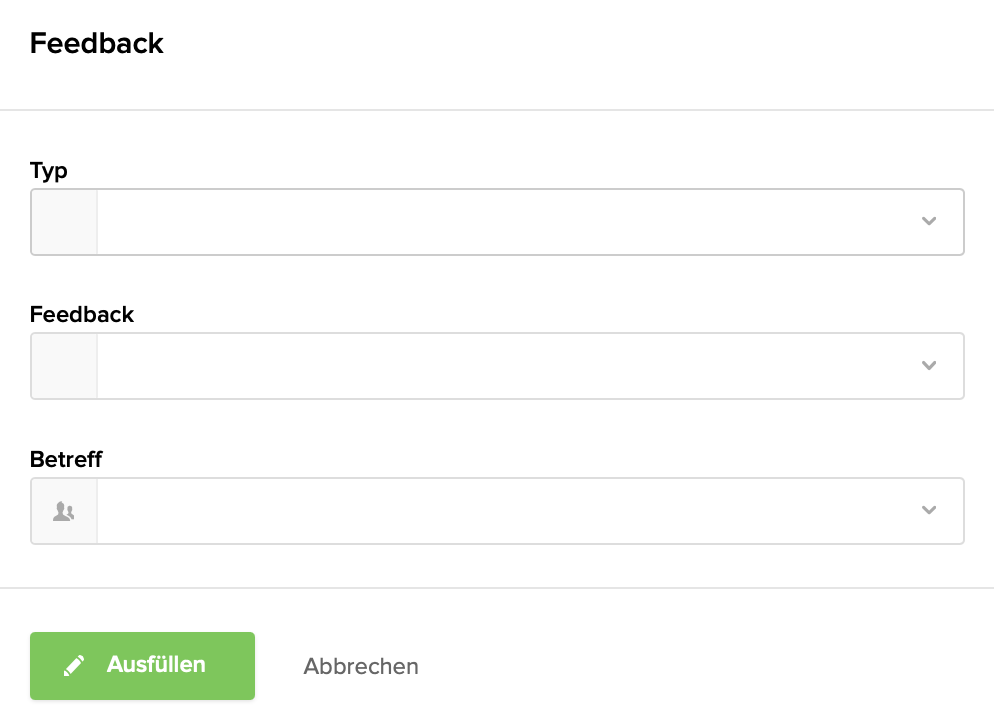Image resolution: width=994 pixels, height=728 pixels.
Task: Click the Betreff field label
Action: click(x=66, y=459)
